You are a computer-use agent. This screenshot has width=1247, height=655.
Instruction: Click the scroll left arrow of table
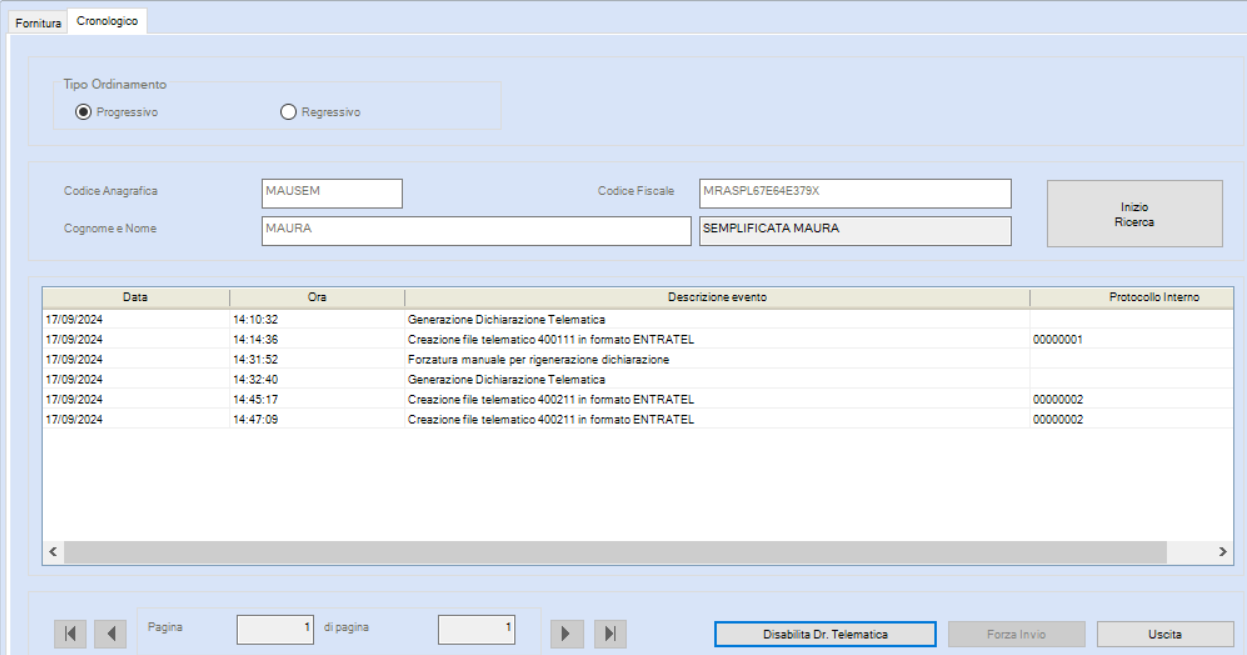(x=53, y=552)
